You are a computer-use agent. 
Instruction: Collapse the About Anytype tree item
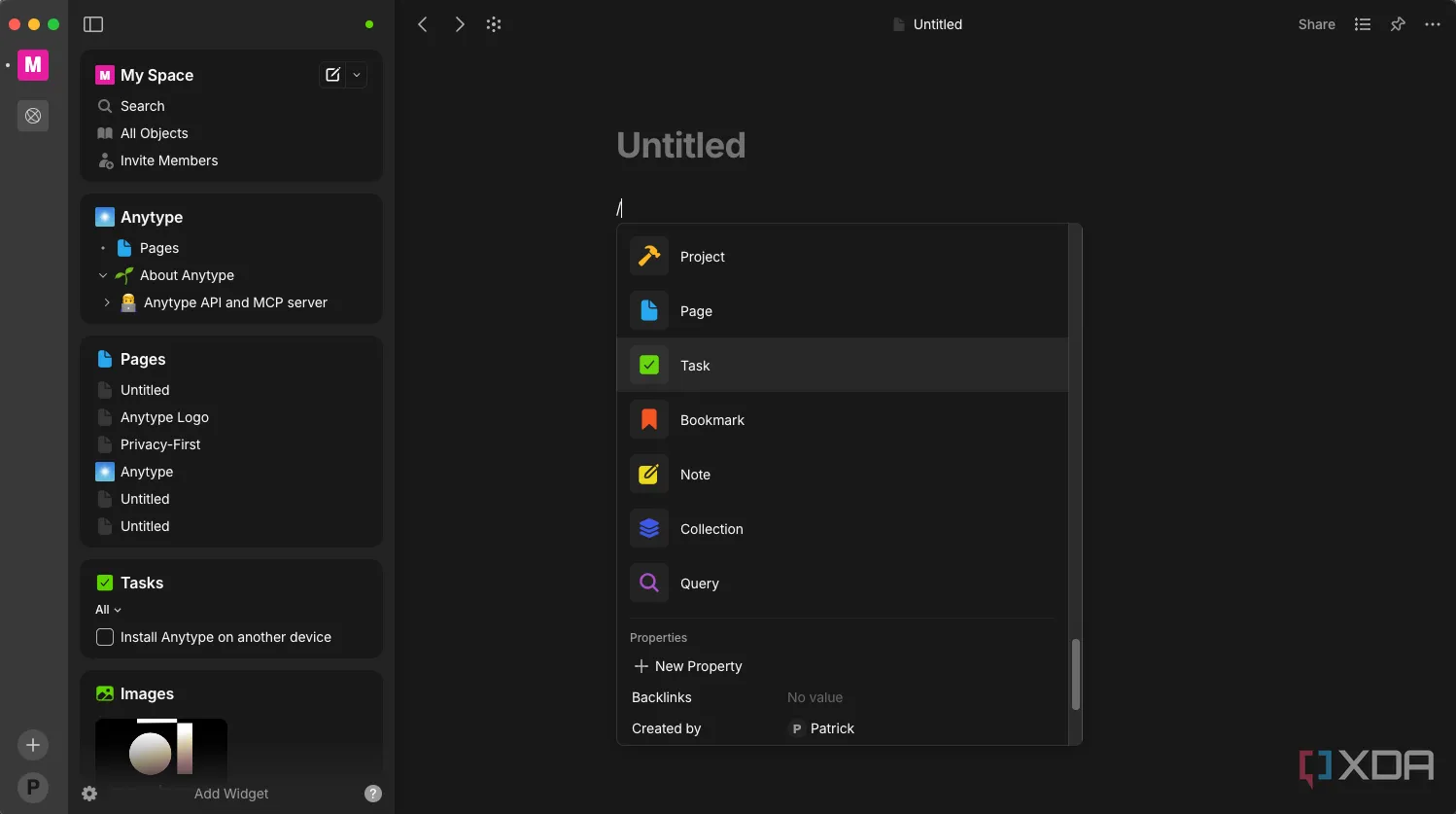click(x=103, y=275)
